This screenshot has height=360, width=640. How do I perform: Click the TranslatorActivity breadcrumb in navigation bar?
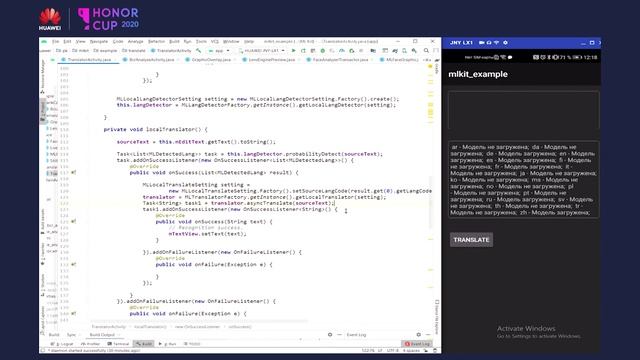tap(171, 51)
